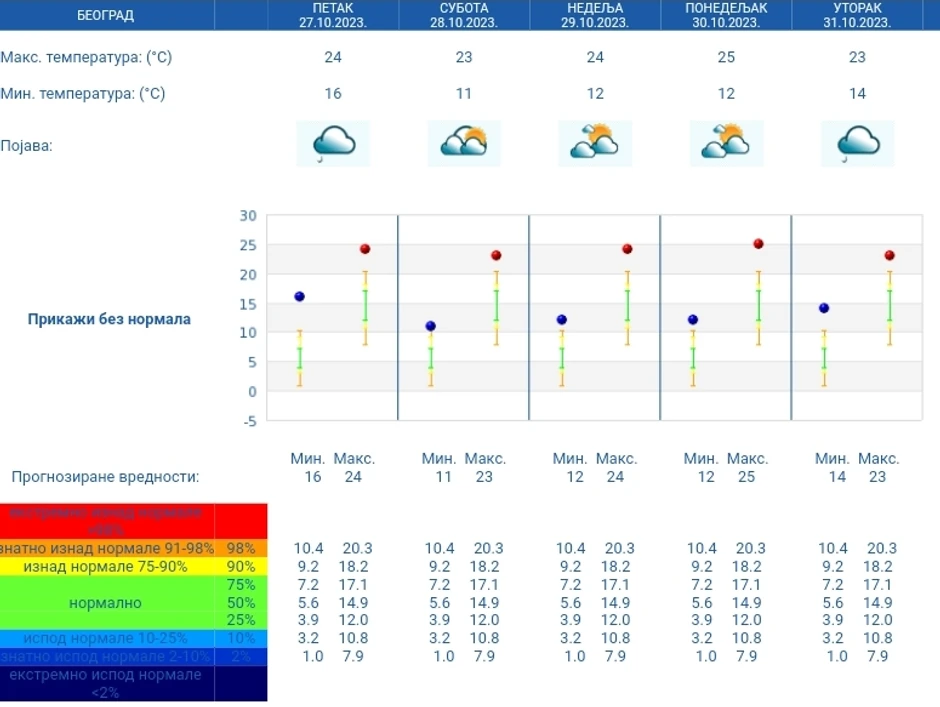Select the ПЕТАК 27.10.2023 column header
This screenshot has height=707, width=940.
click(x=333, y=15)
